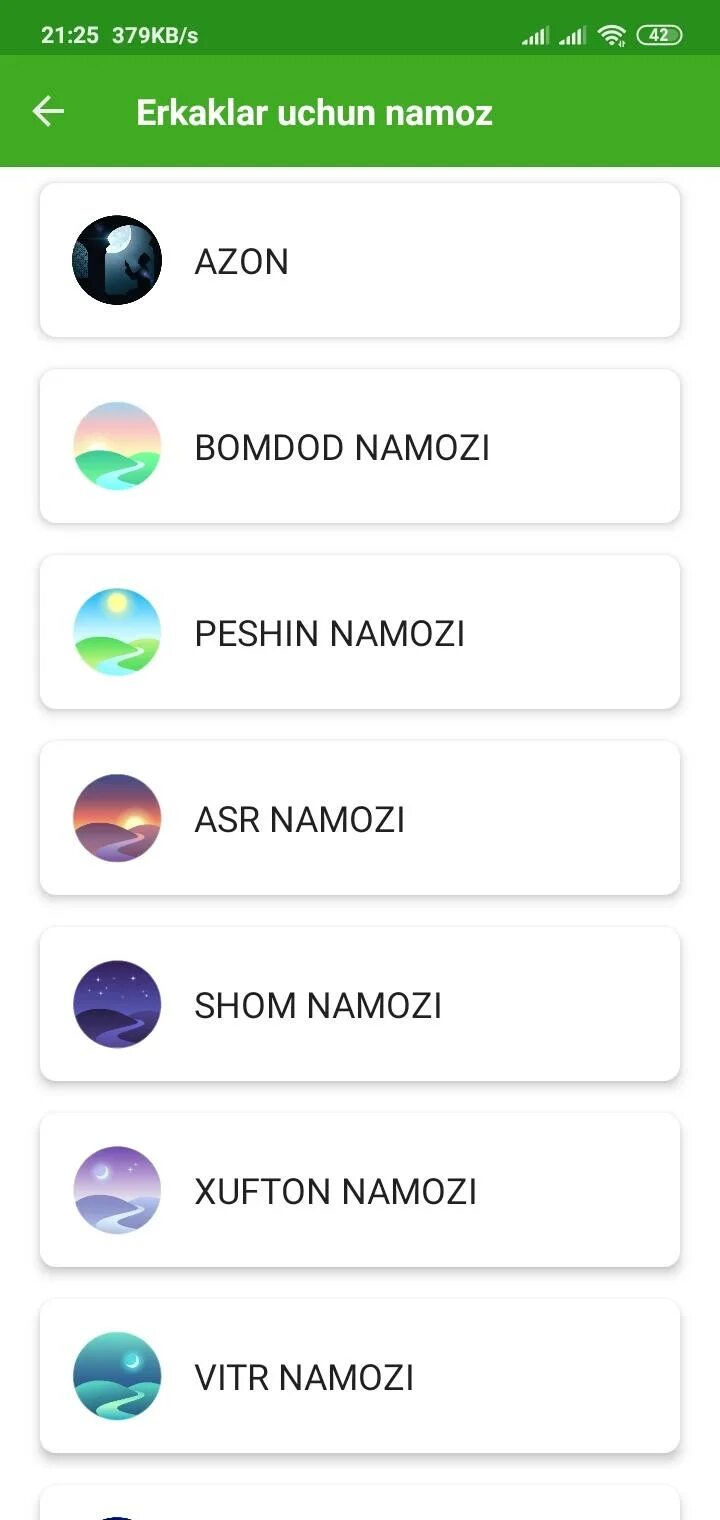This screenshot has height=1520, width=720.
Task: Tap the Wi-Fi status icon
Action: pyautogui.click(x=611, y=36)
